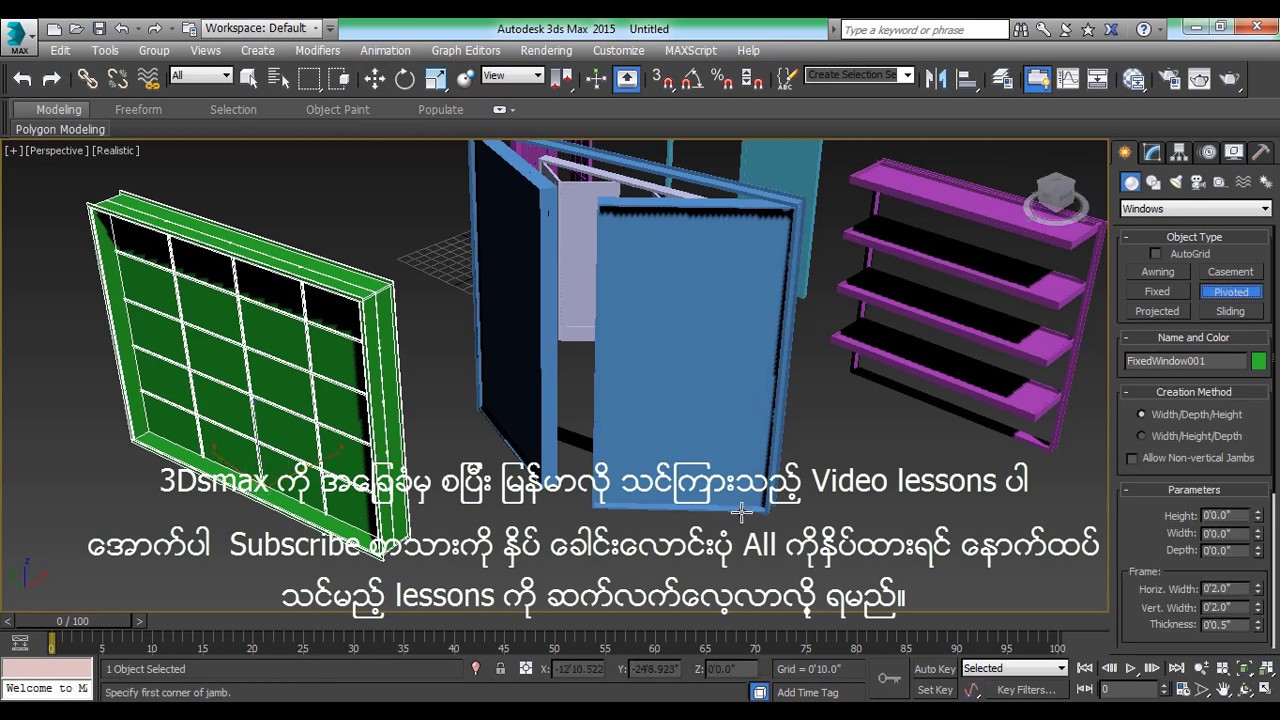Select Width/Depth/Height creation method

(1141, 414)
